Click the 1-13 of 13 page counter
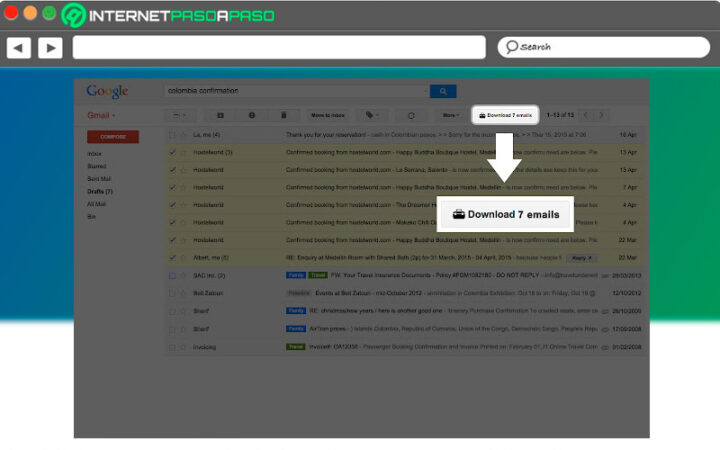 (x=560, y=115)
